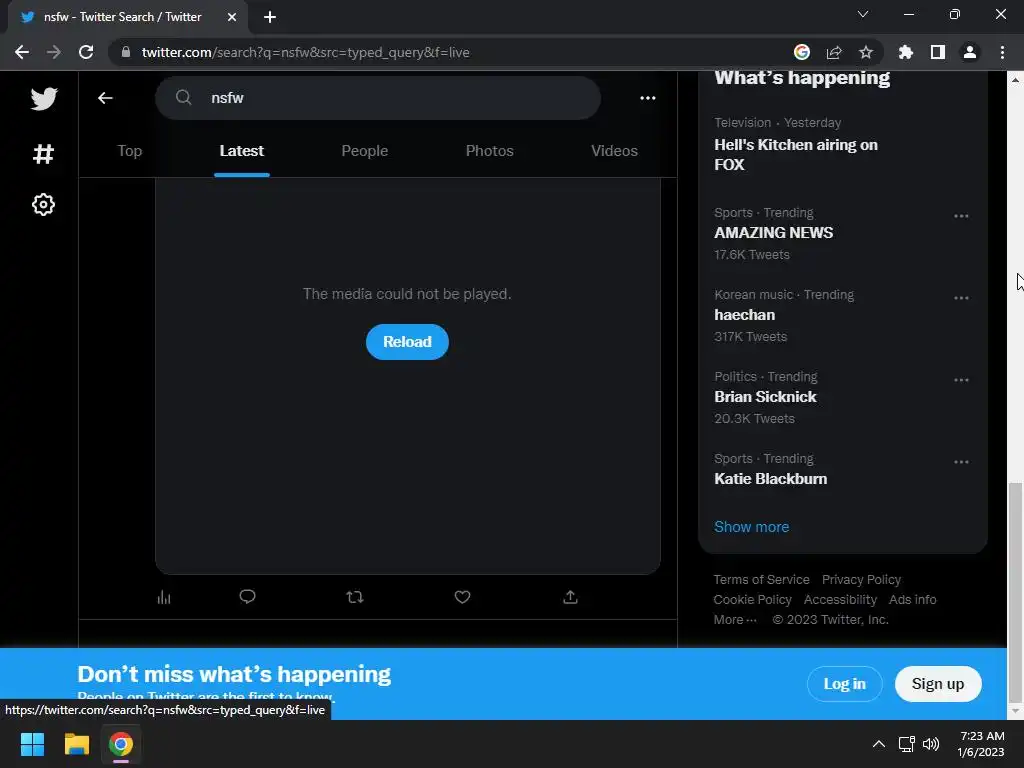Click the Google icon in address bar
The image size is (1024, 768).
pyautogui.click(x=801, y=52)
